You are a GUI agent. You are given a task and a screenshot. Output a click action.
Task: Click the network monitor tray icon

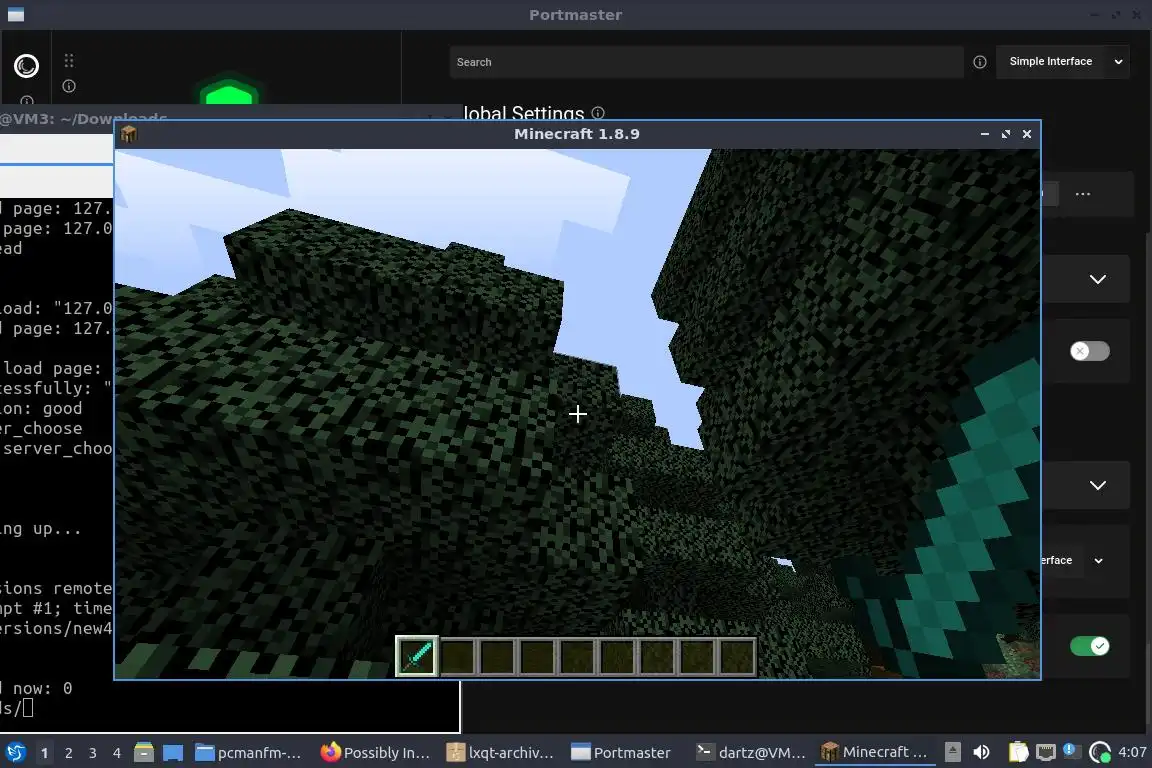1045,752
